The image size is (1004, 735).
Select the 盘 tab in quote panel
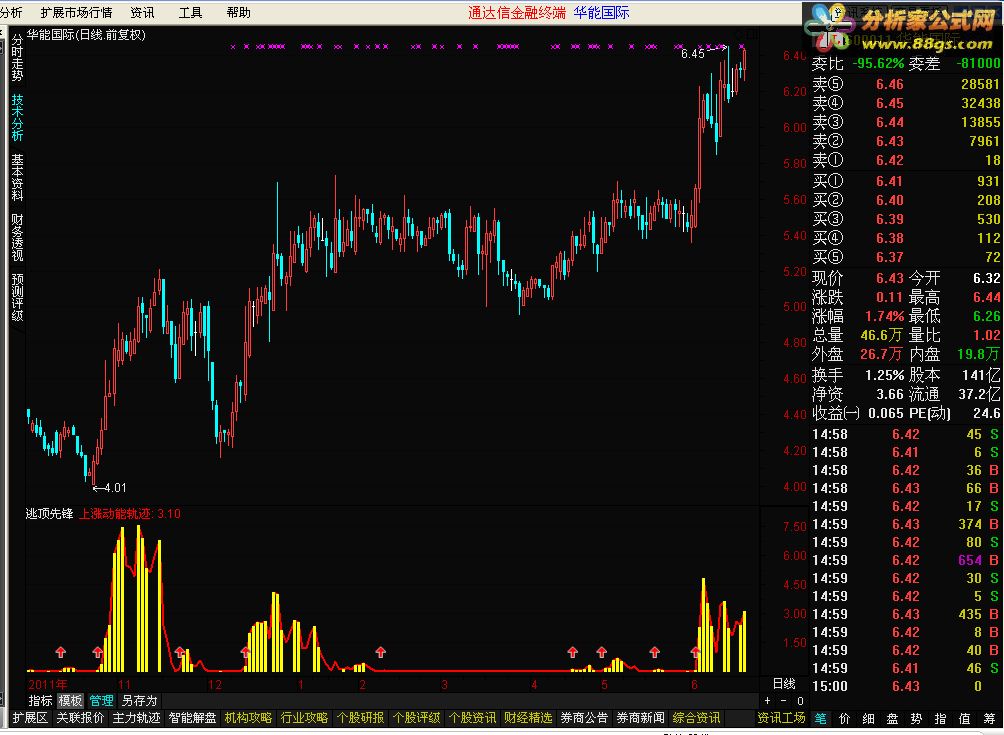tap(893, 718)
